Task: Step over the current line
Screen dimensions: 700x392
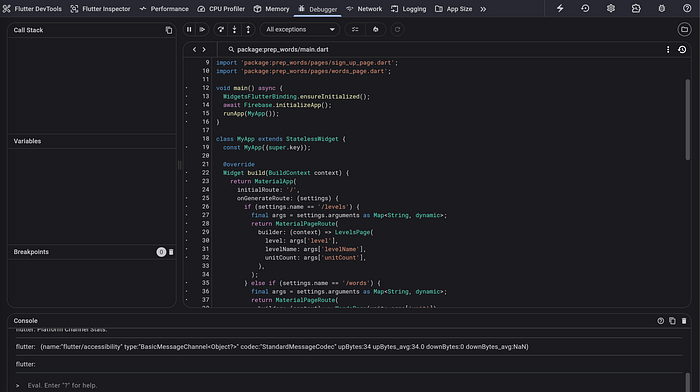Action: [x=221, y=29]
